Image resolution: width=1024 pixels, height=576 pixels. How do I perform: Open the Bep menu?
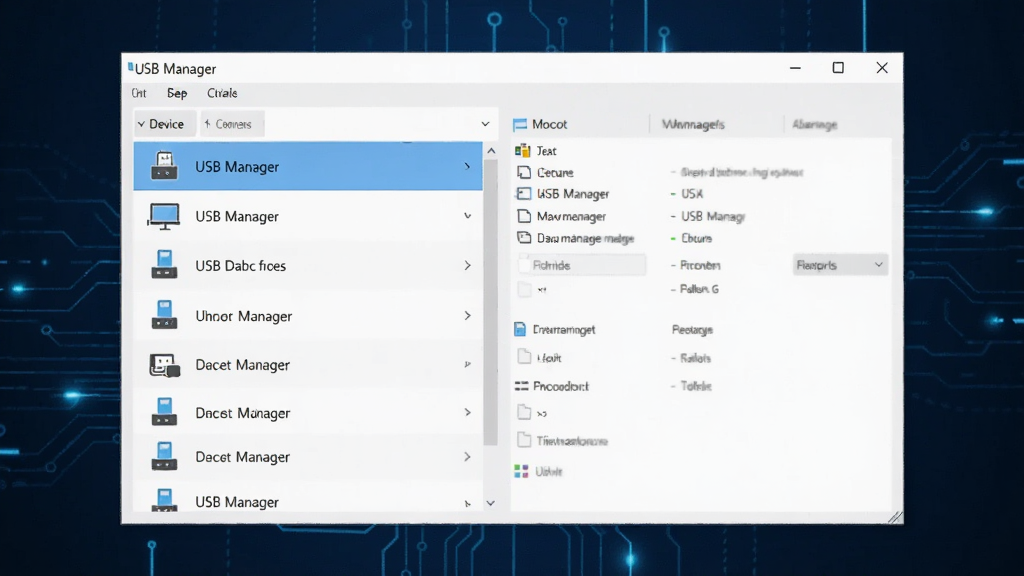point(177,93)
